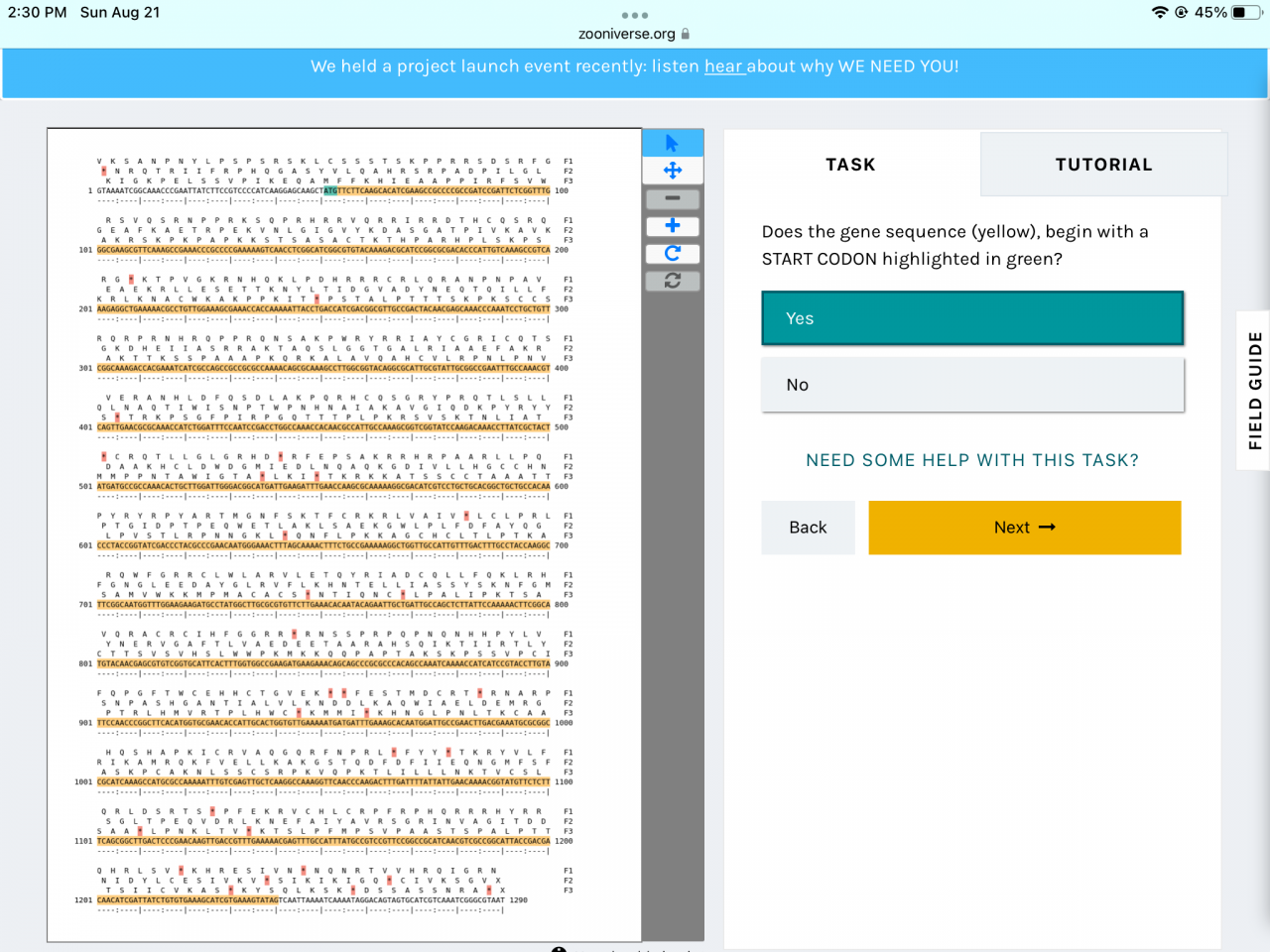
Task: Tap the orientation lock status icon
Action: pyautogui.click(x=1181, y=13)
